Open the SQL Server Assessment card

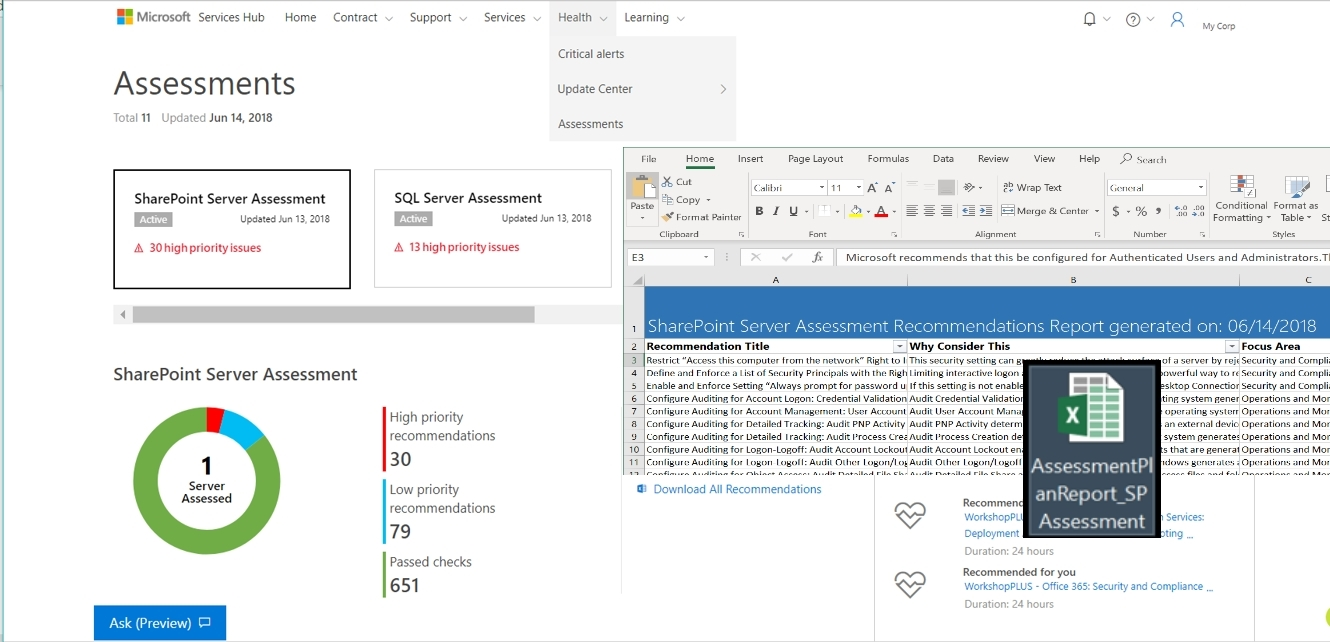493,229
